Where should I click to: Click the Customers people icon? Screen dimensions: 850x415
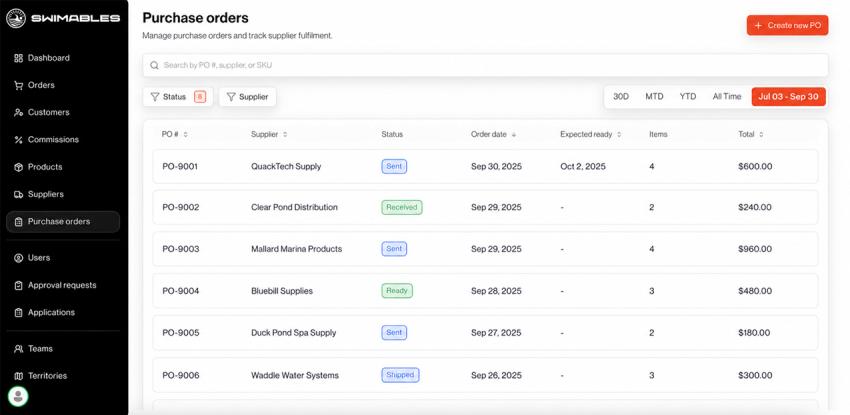pos(18,112)
